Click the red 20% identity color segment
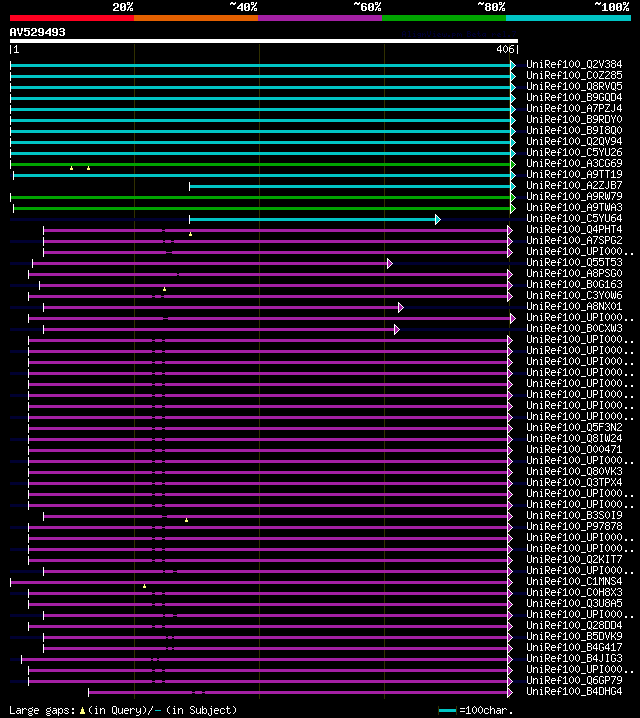Image resolution: width=640 pixels, height=718 pixels. coord(72,18)
